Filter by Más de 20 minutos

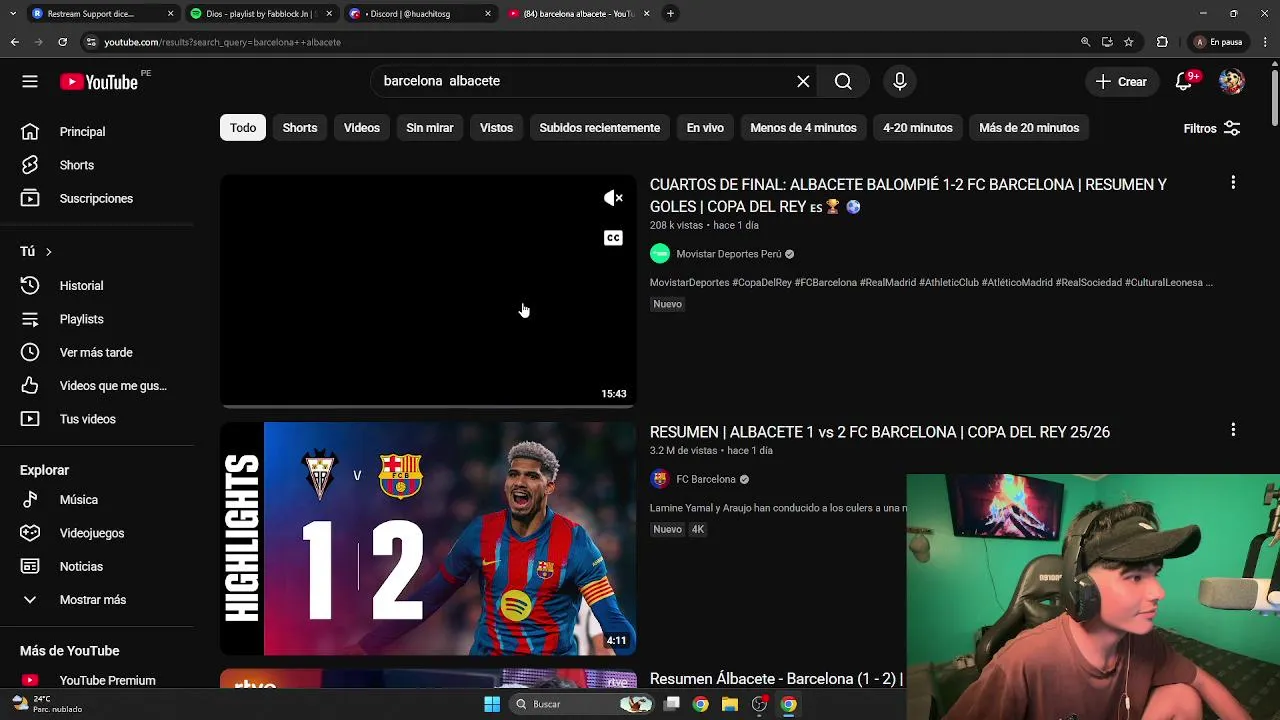[1029, 128]
